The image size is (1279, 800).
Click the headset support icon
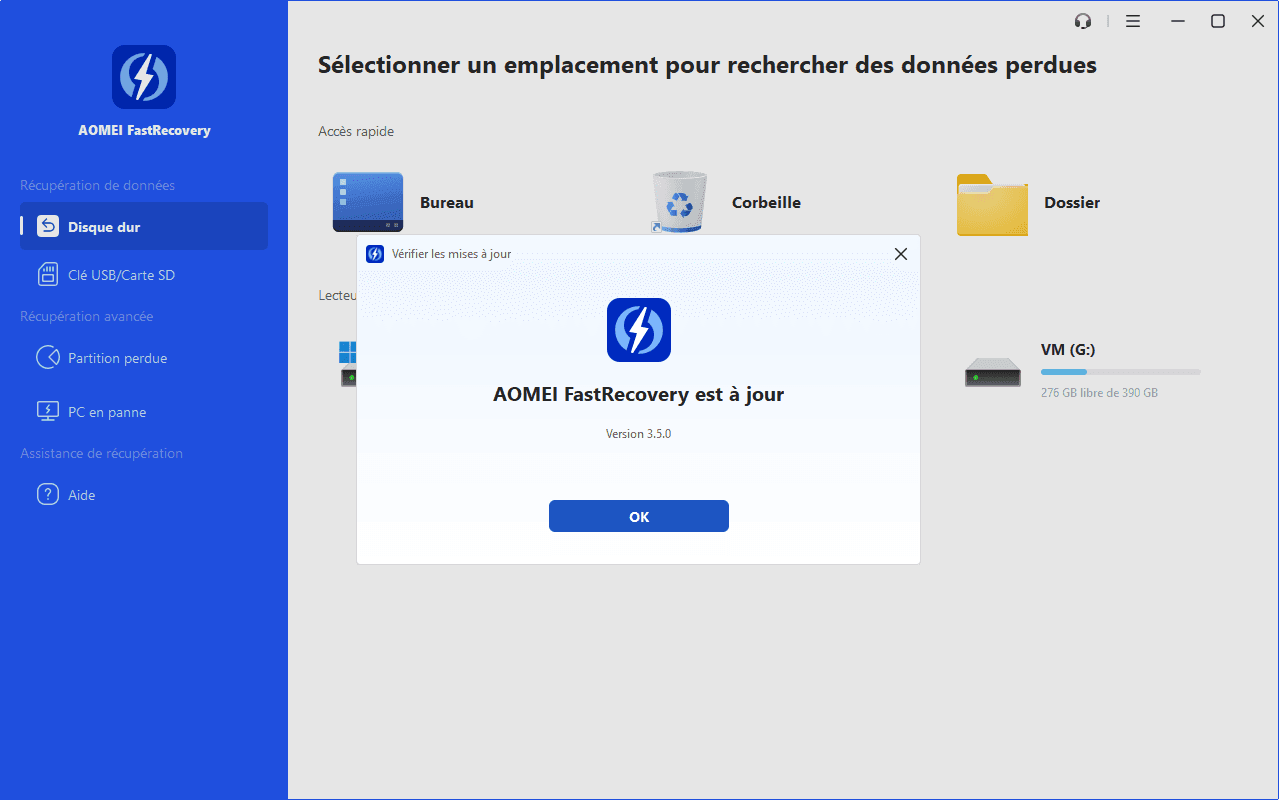pyautogui.click(x=1082, y=21)
